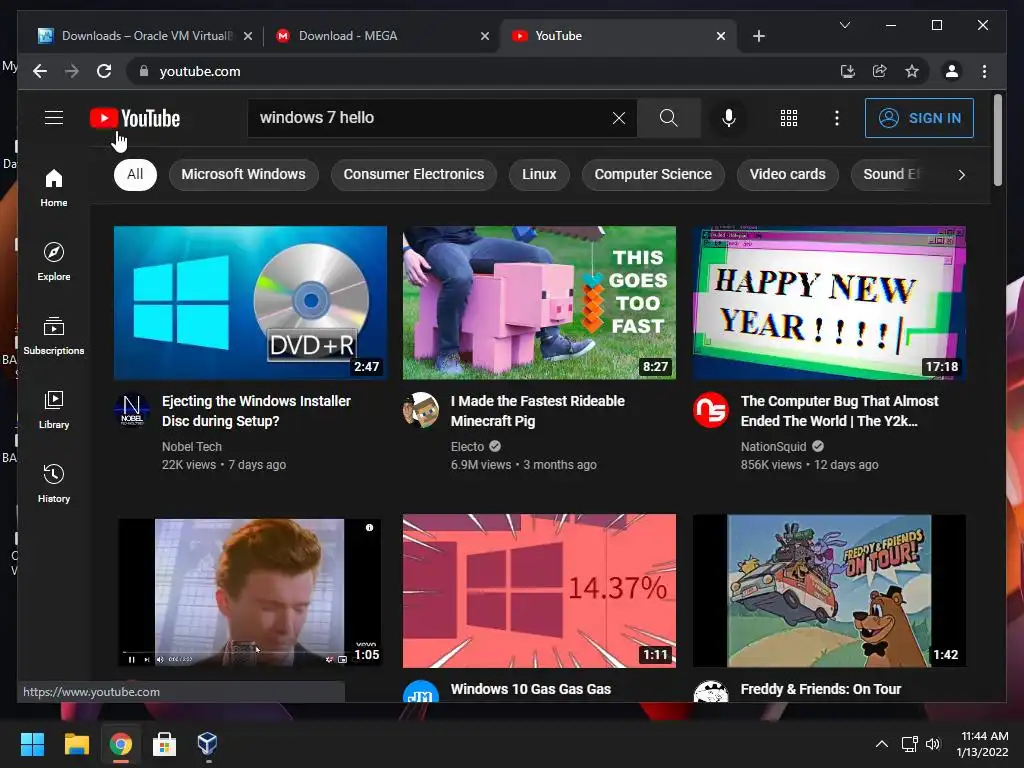Viewport: 1024px width, 768px height.
Task: Open 'Freddy & Friends: On Tour' title
Action: (820, 689)
